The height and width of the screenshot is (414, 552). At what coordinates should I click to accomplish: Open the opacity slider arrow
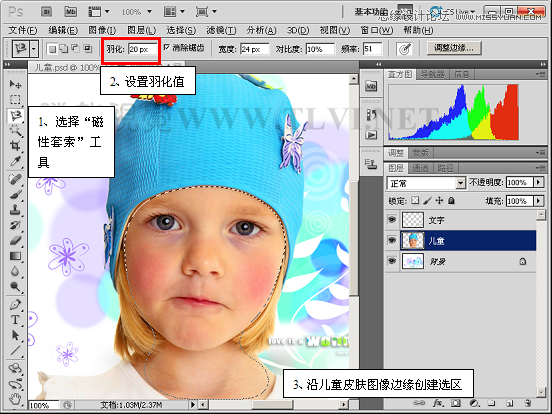(x=538, y=182)
